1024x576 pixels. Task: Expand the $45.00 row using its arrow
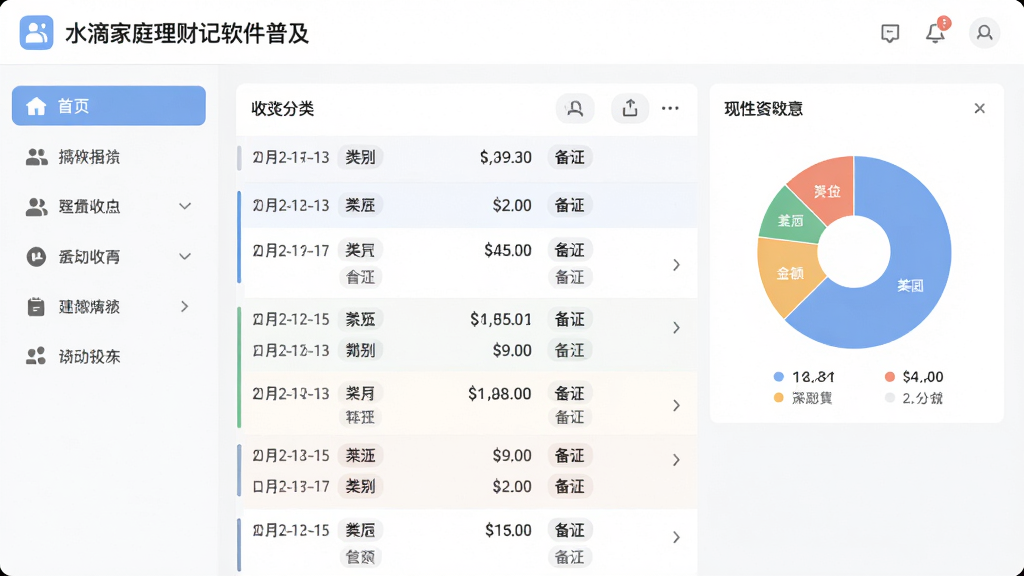click(677, 264)
